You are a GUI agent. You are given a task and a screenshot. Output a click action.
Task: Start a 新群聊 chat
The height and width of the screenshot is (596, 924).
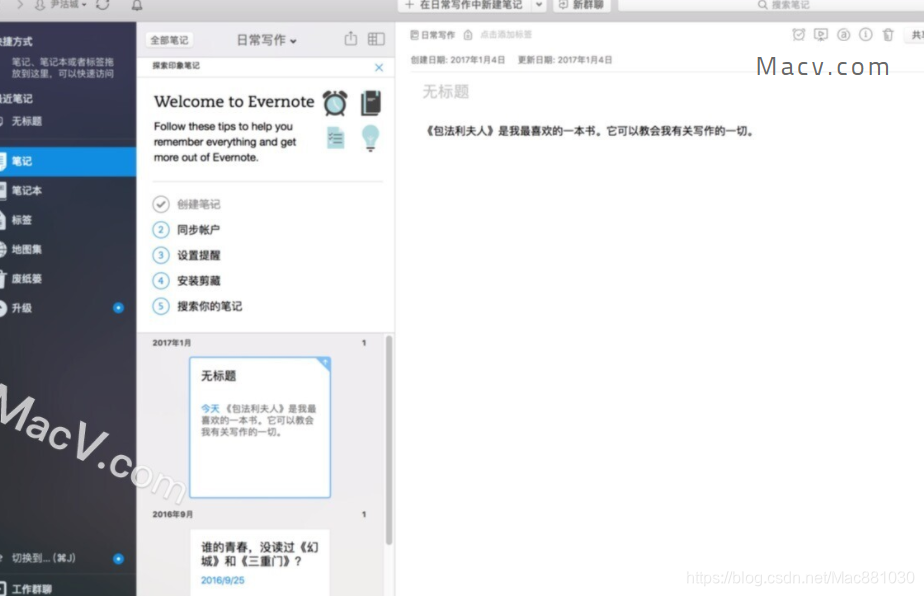click(x=582, y=5)
